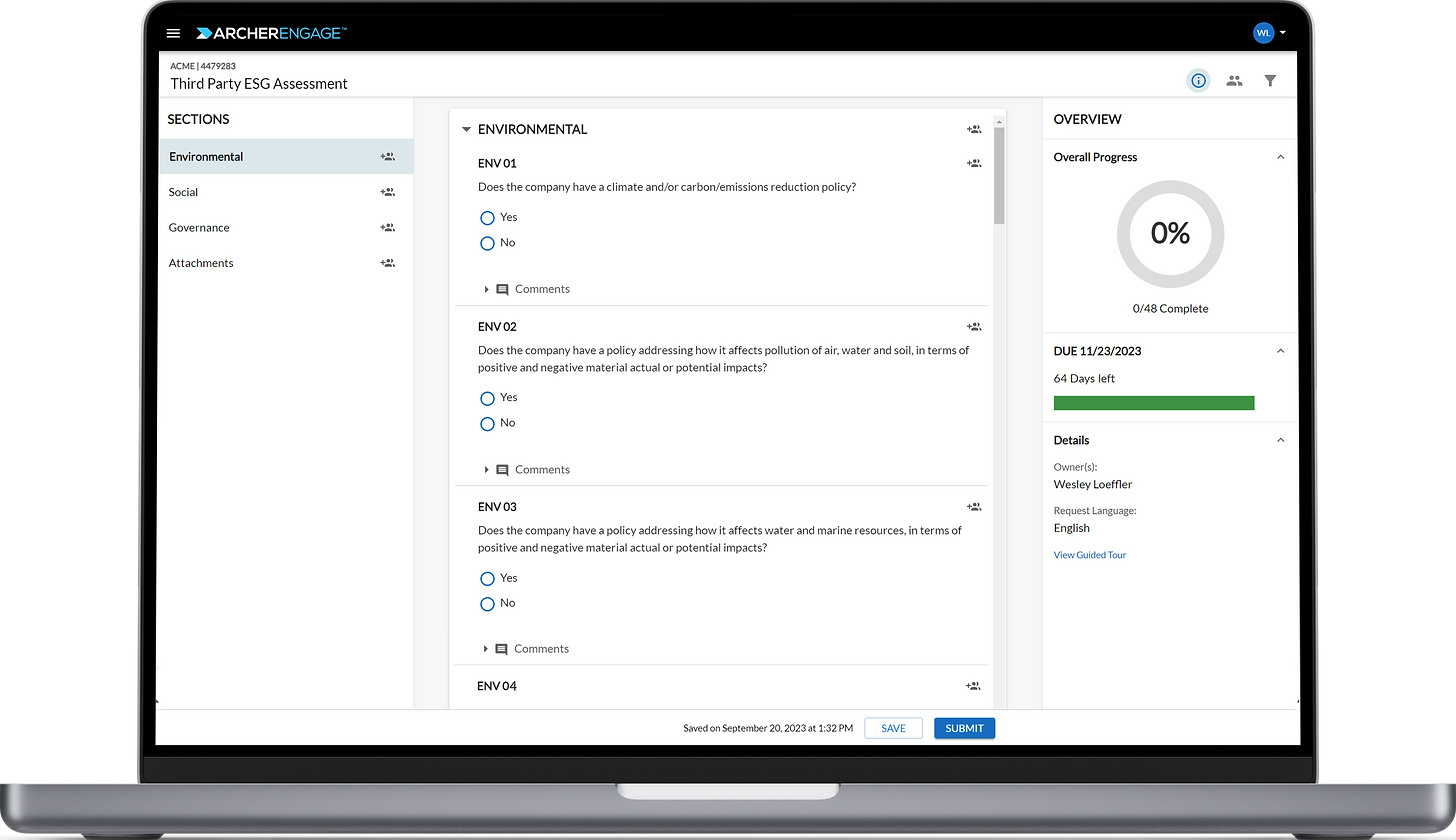Viewport: 1456px width, 840px height.
Task: Assign user to Attachments section
Action: coord(387,263)
